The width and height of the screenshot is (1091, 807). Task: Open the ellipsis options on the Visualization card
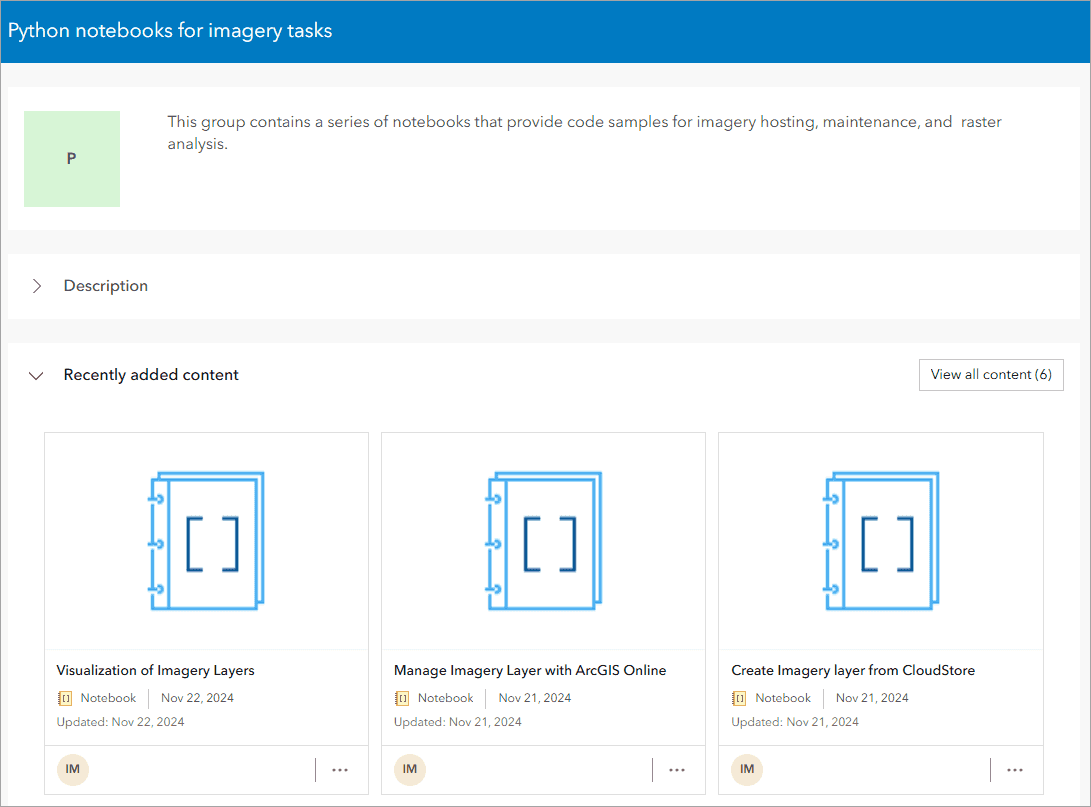coord(340,770)
